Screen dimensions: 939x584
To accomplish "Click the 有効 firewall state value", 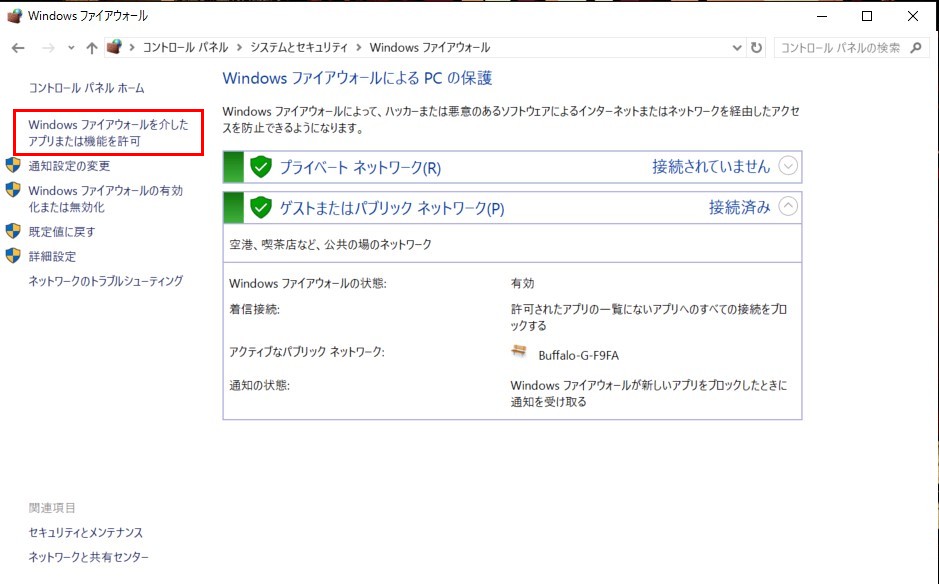I will coord(522,283).
